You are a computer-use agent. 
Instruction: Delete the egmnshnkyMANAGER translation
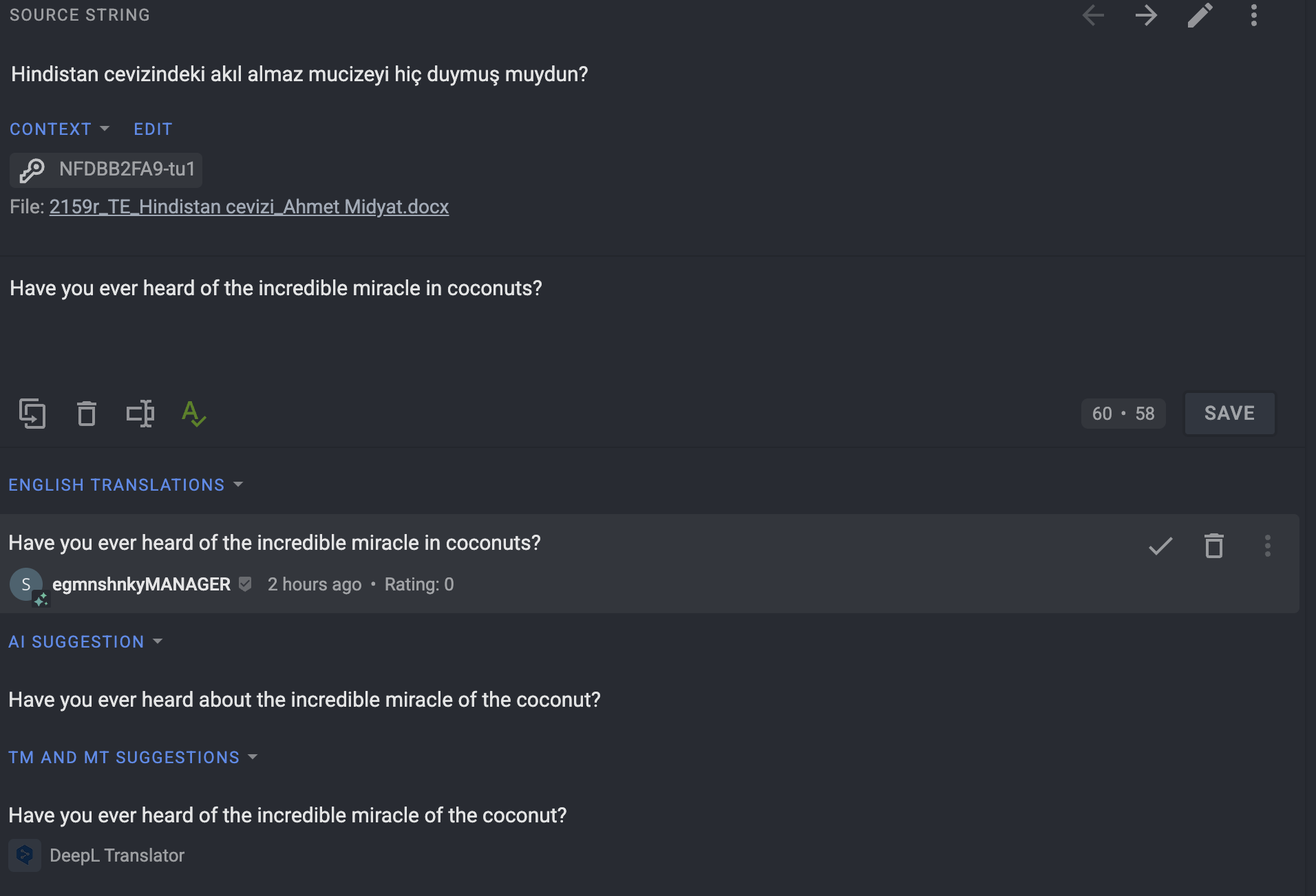point(1214,546)
